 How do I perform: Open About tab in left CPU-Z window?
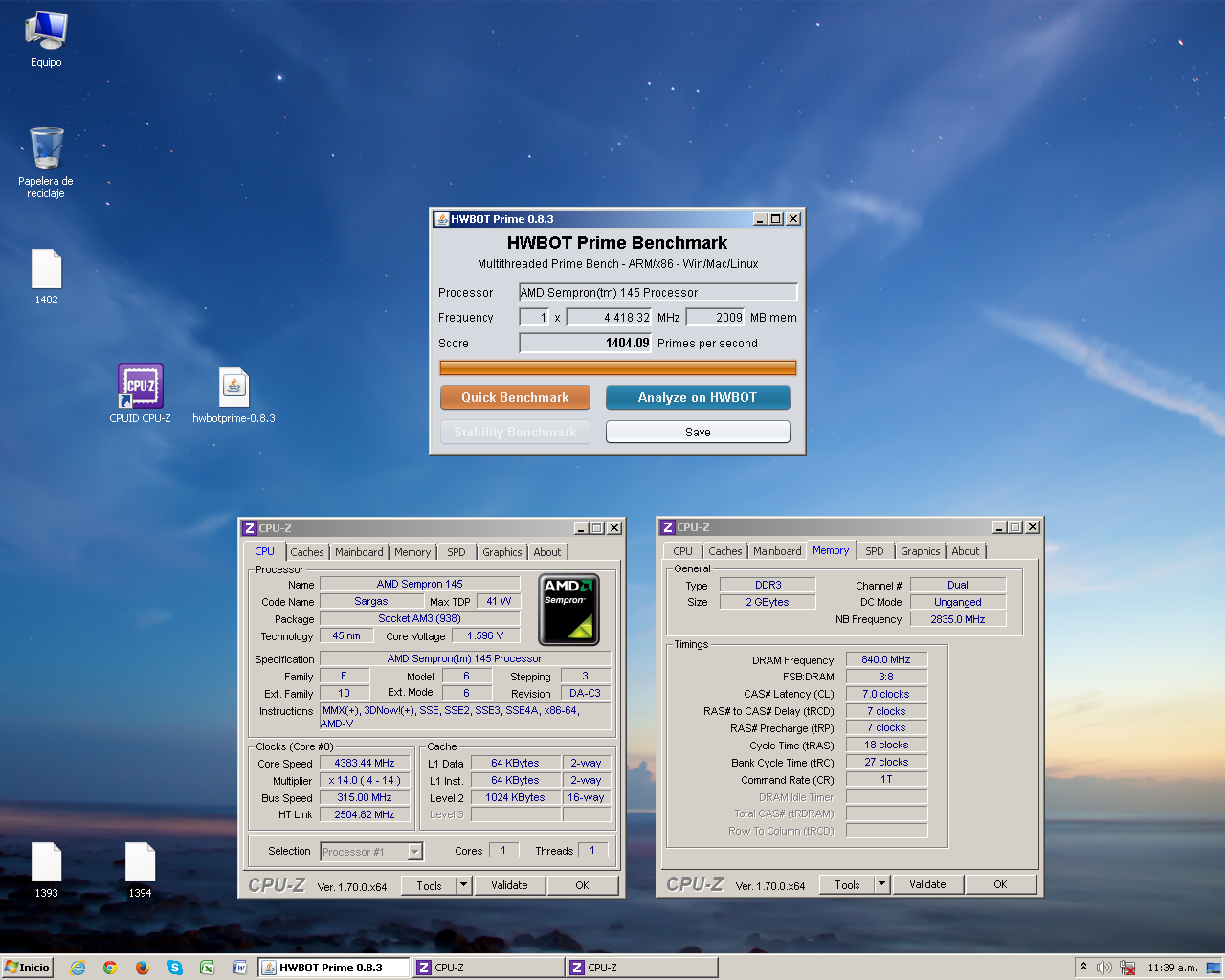click(x=547, y=552)
